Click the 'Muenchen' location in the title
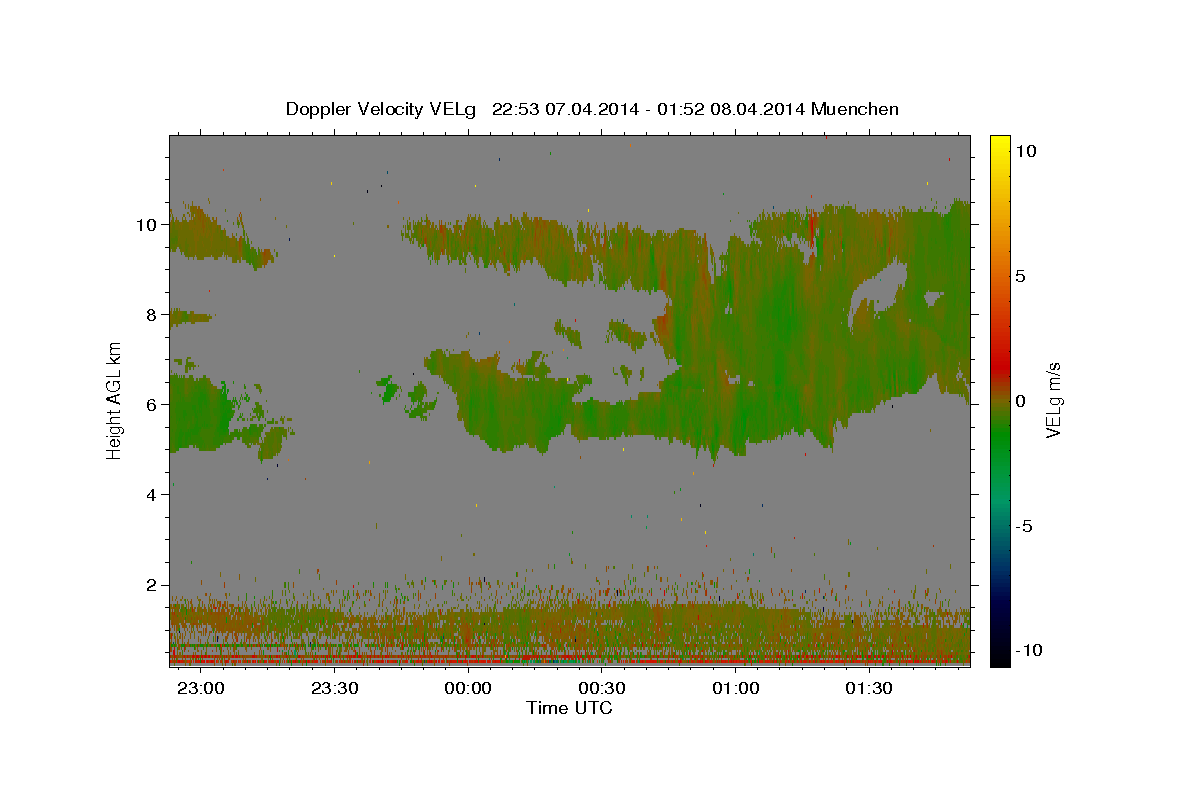This screenshot has width=1200, height=800. click(855, 109)
